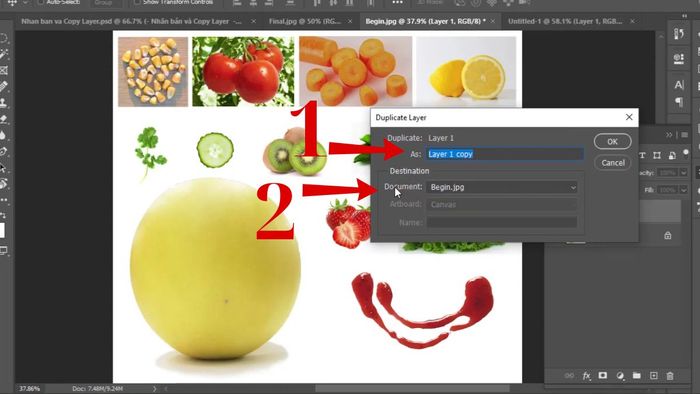Create new fill or adjustment layer
The image size is (700, 394).
[620, 376]
